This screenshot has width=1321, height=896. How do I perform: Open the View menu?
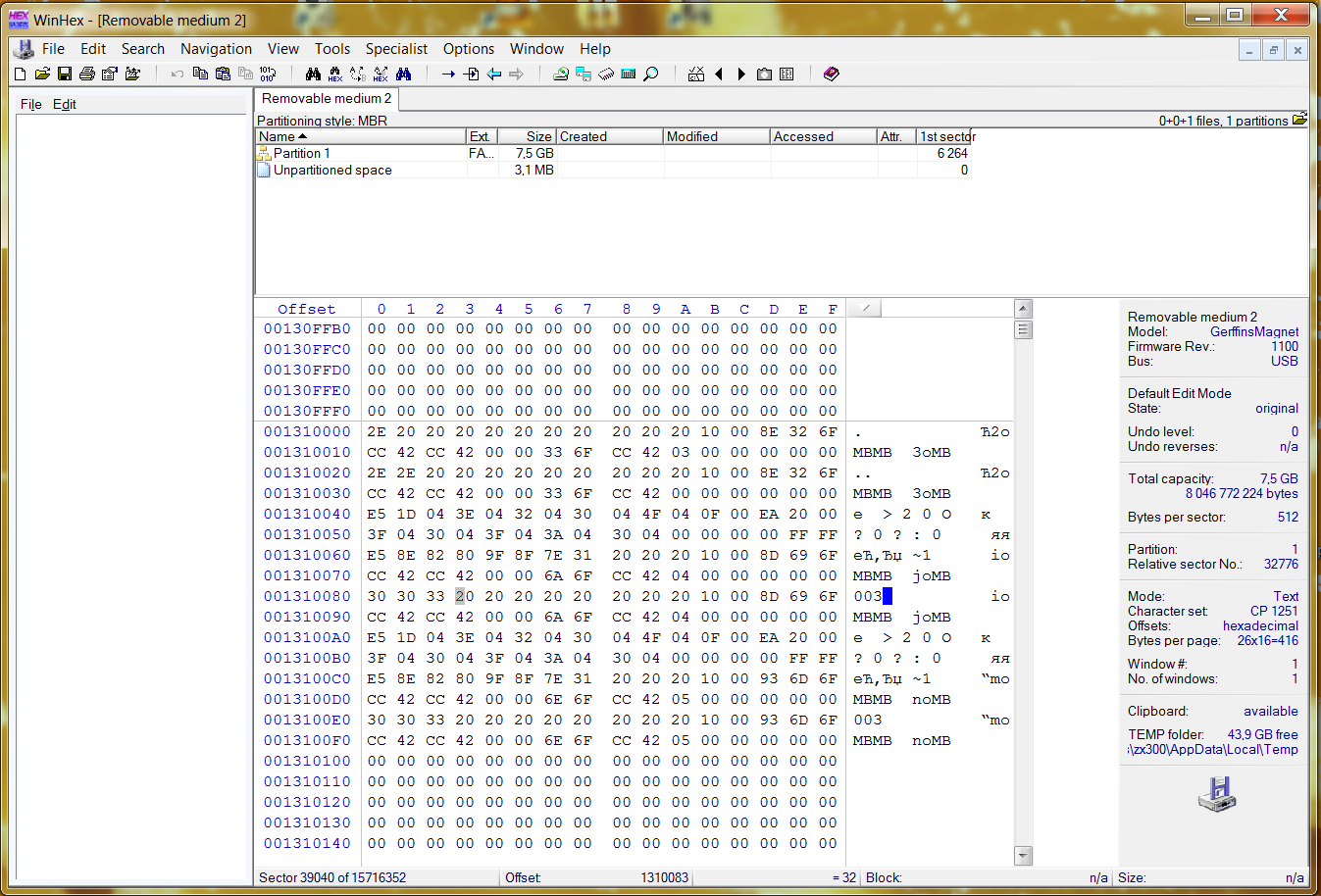pos(283,49)
